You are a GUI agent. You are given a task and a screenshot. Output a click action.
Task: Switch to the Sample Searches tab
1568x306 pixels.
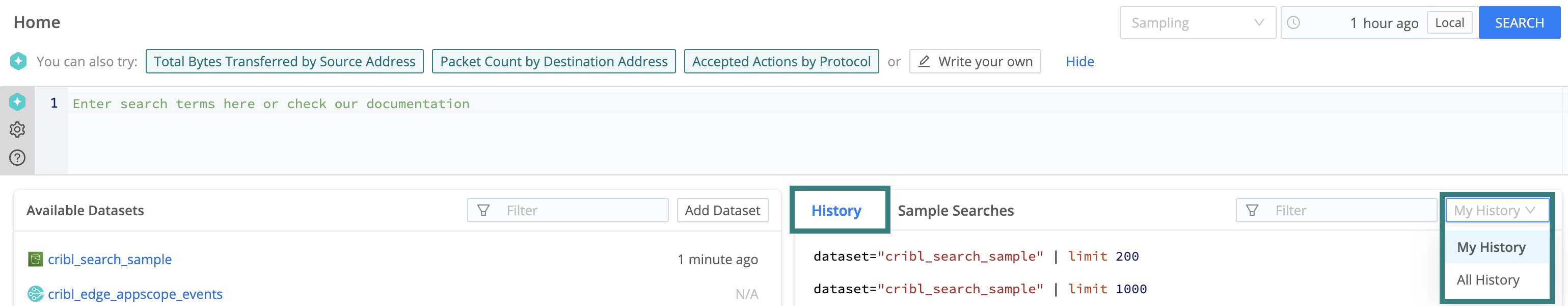pos(955,210)
